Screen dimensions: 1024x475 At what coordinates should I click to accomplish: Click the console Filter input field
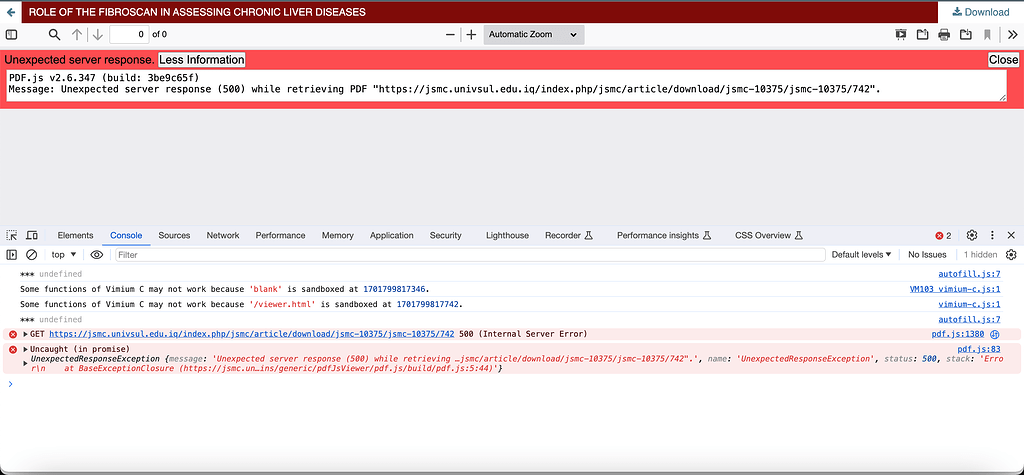pos(470,255)
